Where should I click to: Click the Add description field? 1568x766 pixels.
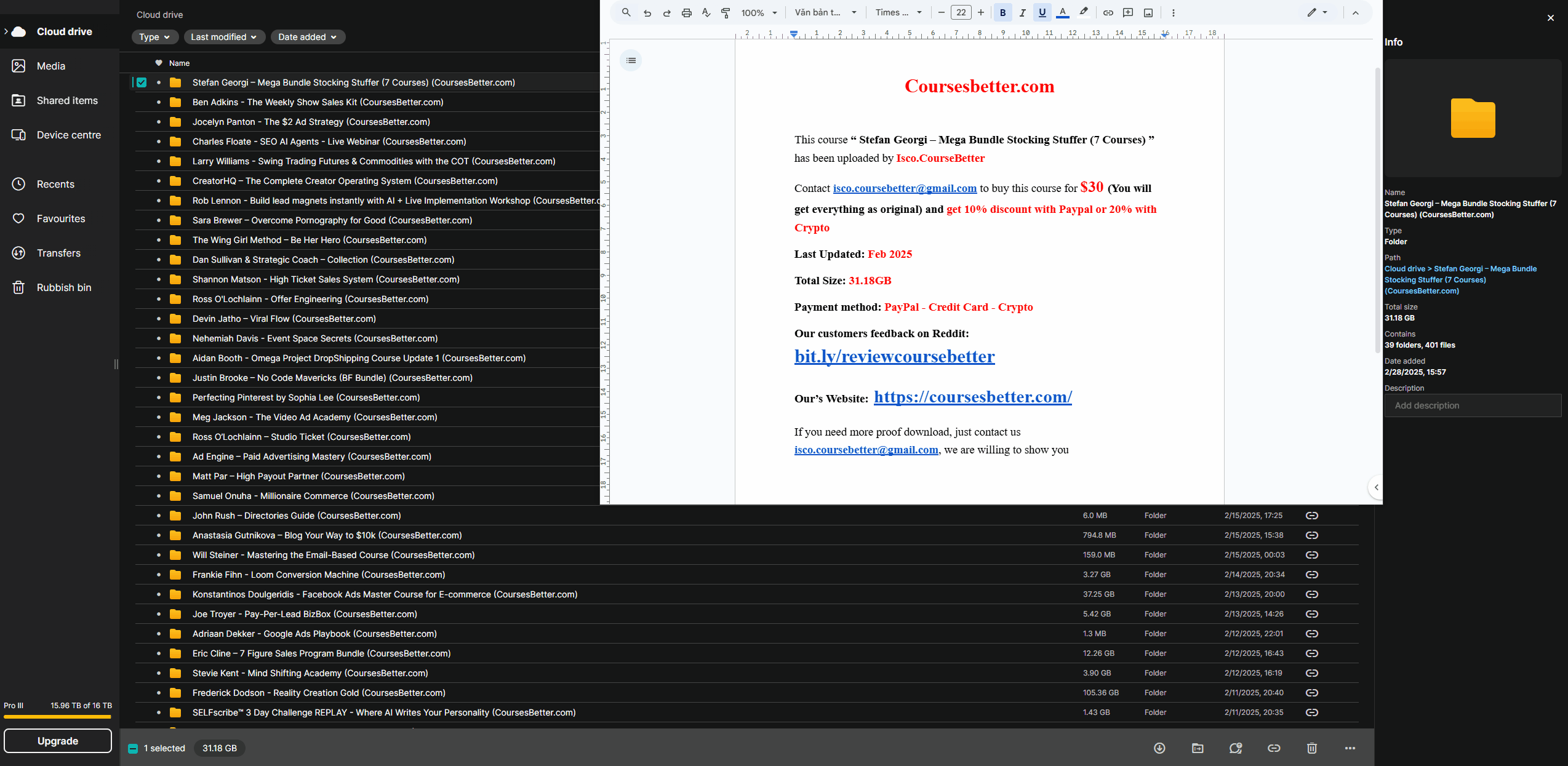(x=1473, y=405)
